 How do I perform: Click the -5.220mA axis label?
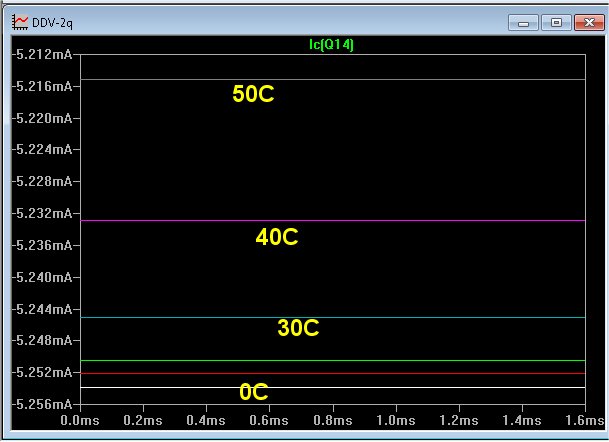(42, 118)
